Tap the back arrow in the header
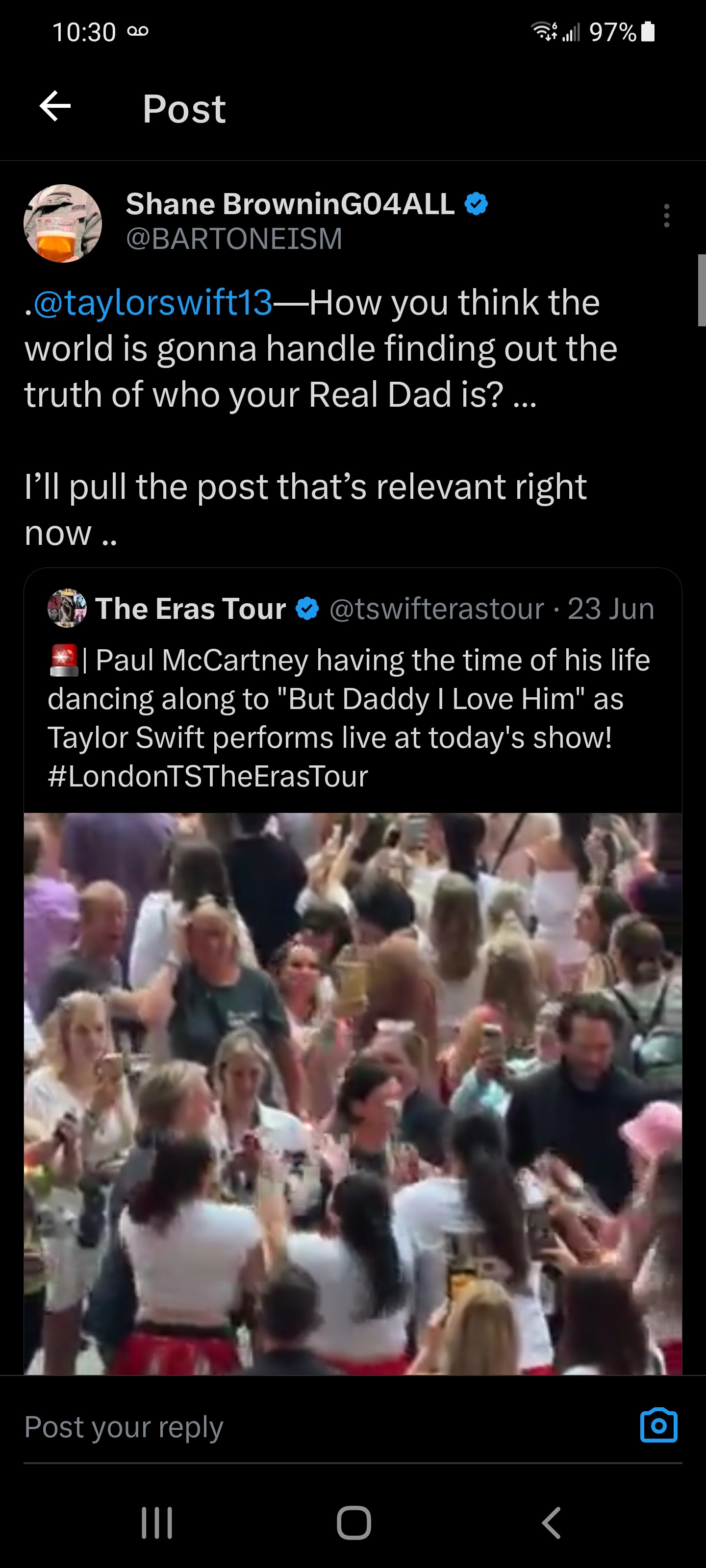Screen dimensions: 706x1568 [55, 106]
